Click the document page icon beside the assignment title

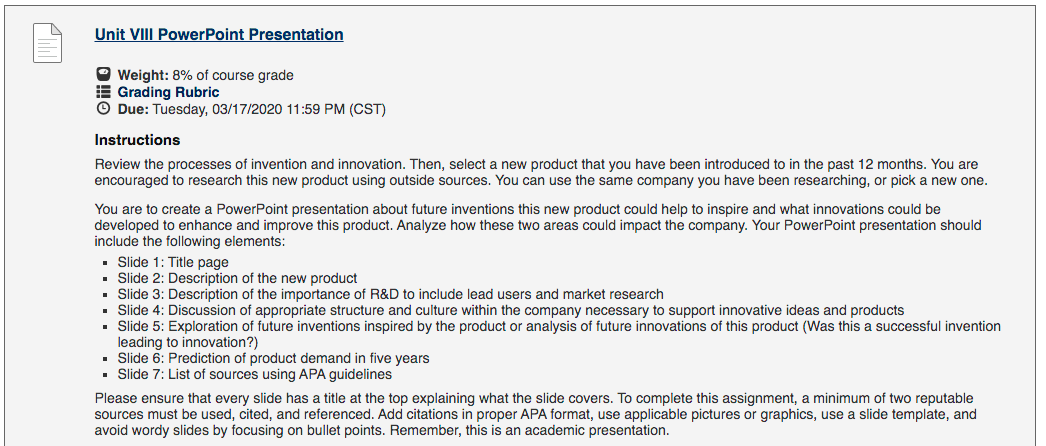point(47,43)
